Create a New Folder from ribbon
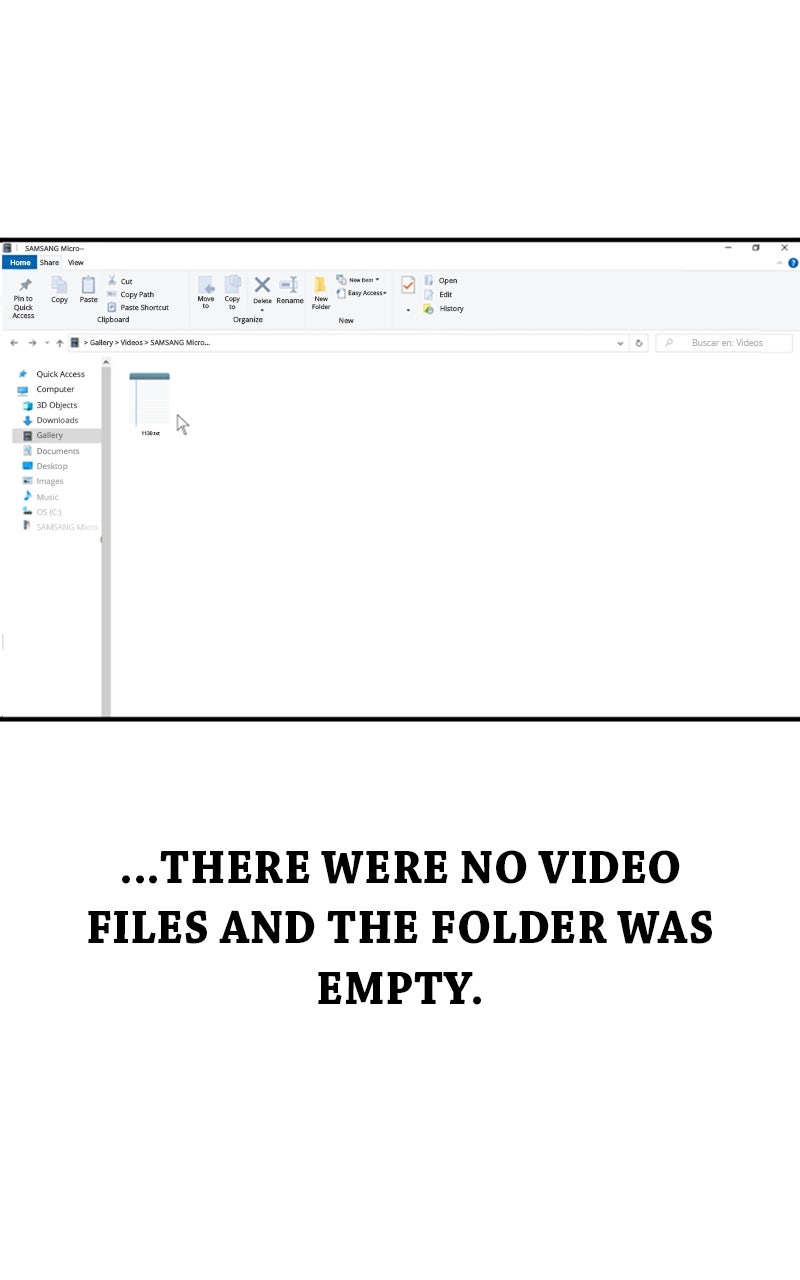 [320, 286]
